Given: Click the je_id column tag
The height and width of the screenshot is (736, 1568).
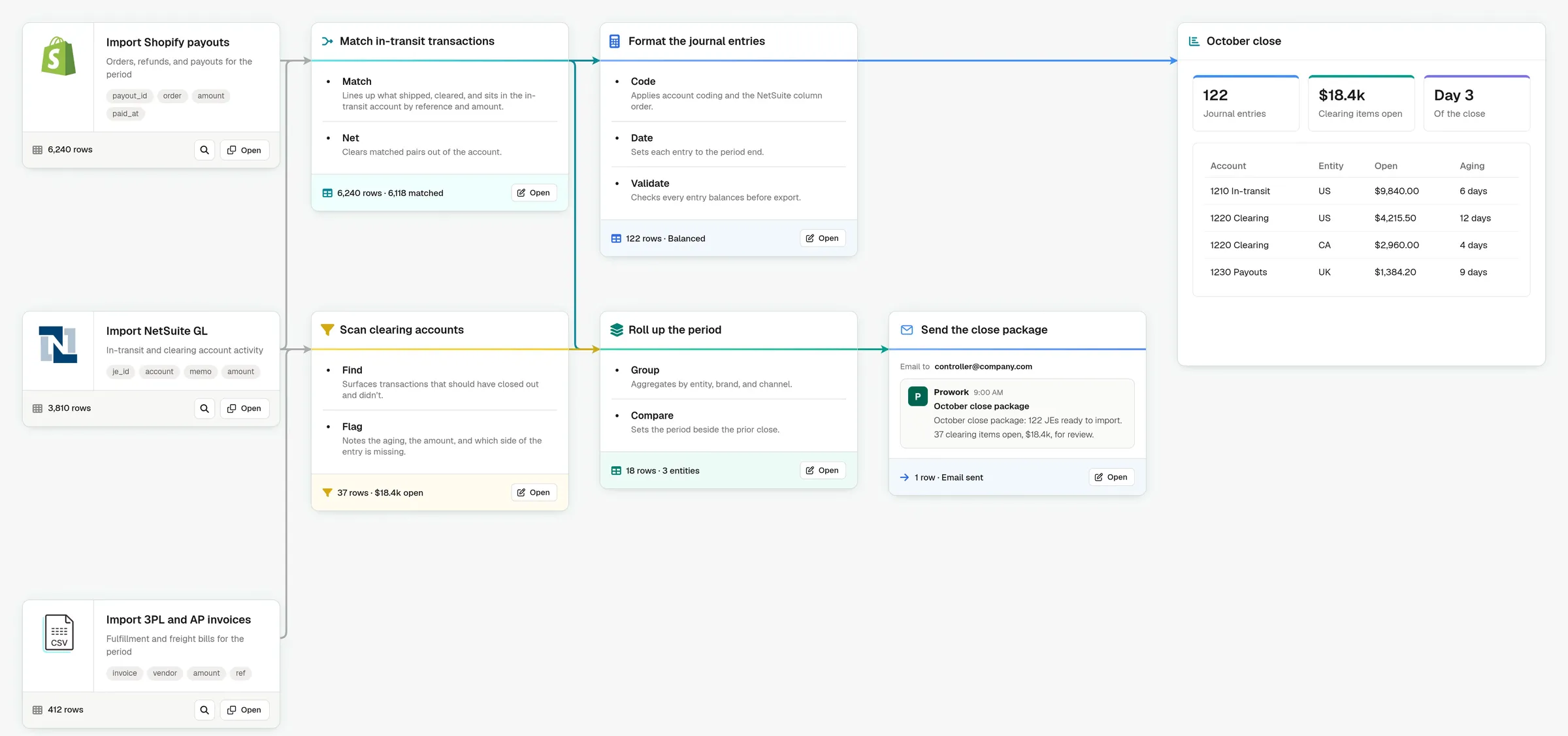Looking at the screenshot, I should [x=121, y=372].
